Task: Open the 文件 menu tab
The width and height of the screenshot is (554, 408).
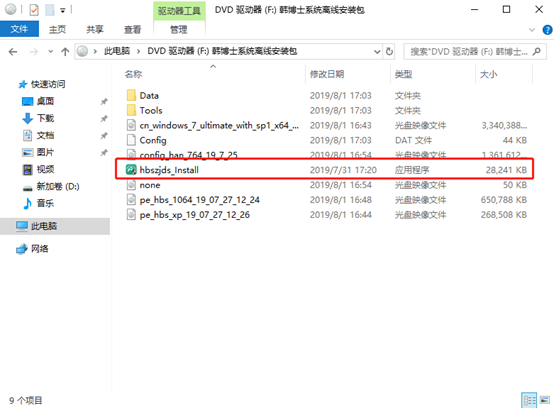Action: pyautogui.click(x=19, y=29)
